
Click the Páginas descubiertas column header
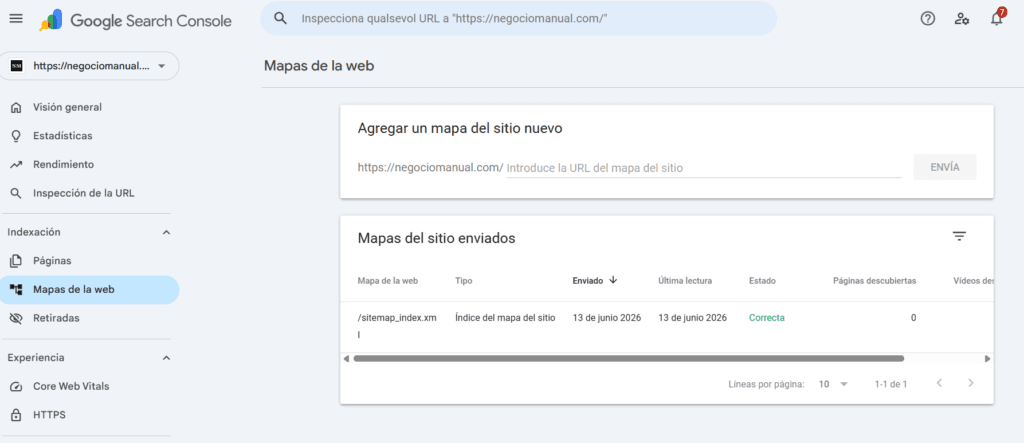tap(874, 280)
